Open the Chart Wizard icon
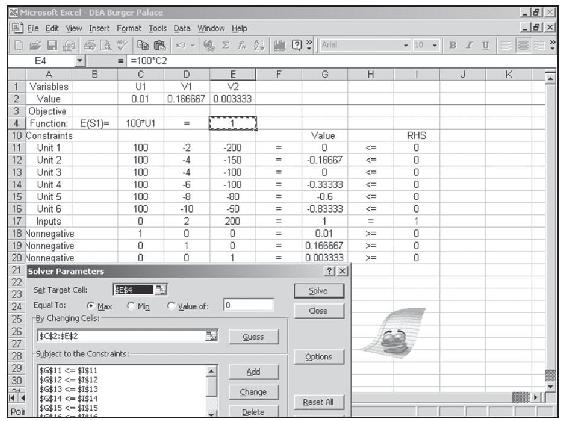The height and width of the screenshot is (421, 566). coord(279,45)
